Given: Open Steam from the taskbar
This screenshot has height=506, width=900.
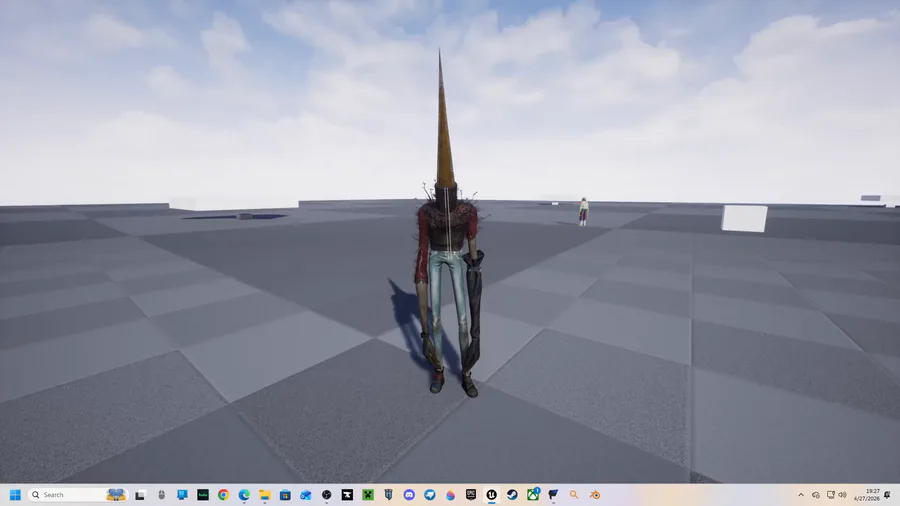Looking at the screenshot, I should (512, 495).
